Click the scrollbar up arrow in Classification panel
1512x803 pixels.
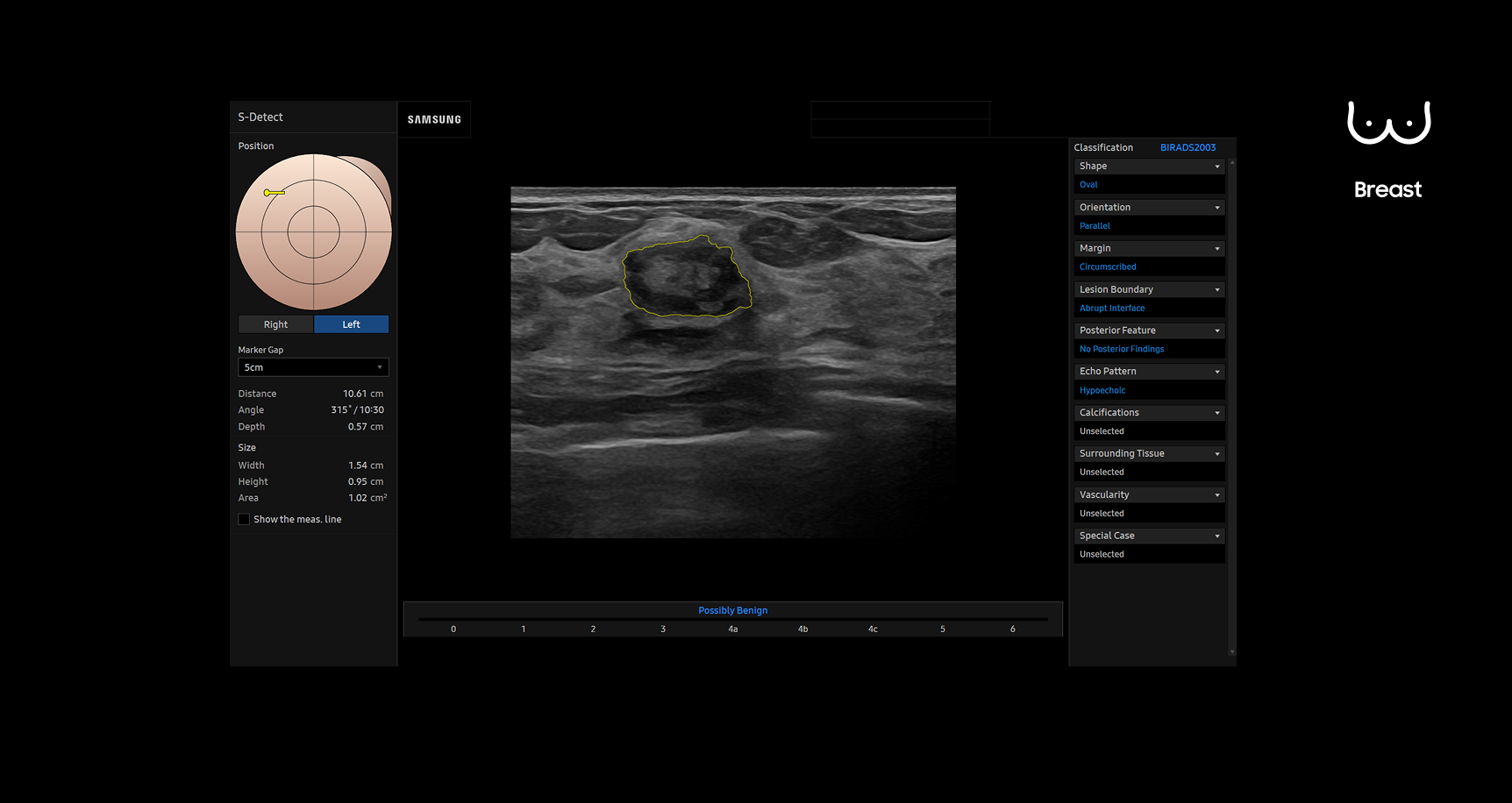click(x=1232, y=163)
